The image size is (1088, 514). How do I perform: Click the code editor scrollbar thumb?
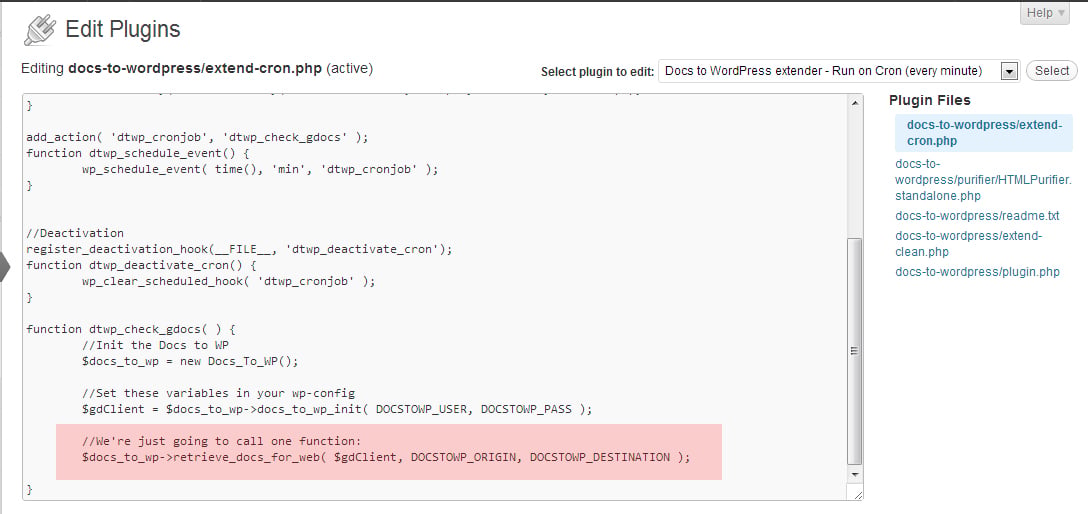point(856,351)
